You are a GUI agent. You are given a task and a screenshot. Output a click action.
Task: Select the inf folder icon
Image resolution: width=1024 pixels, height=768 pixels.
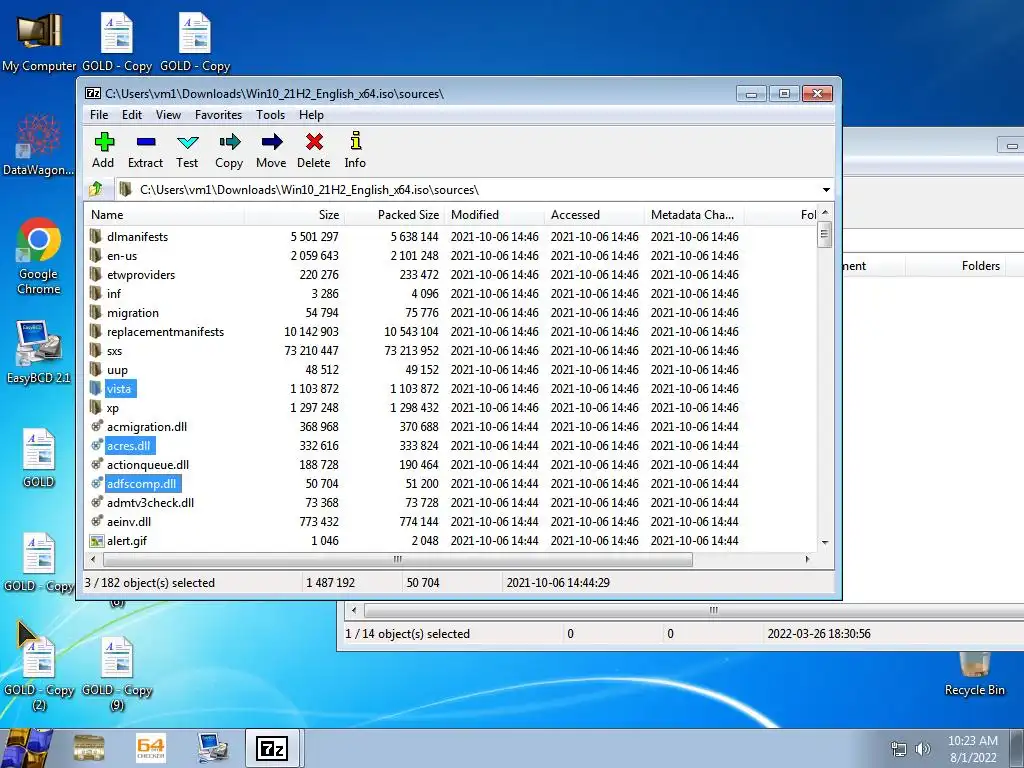tap(96, 293)
